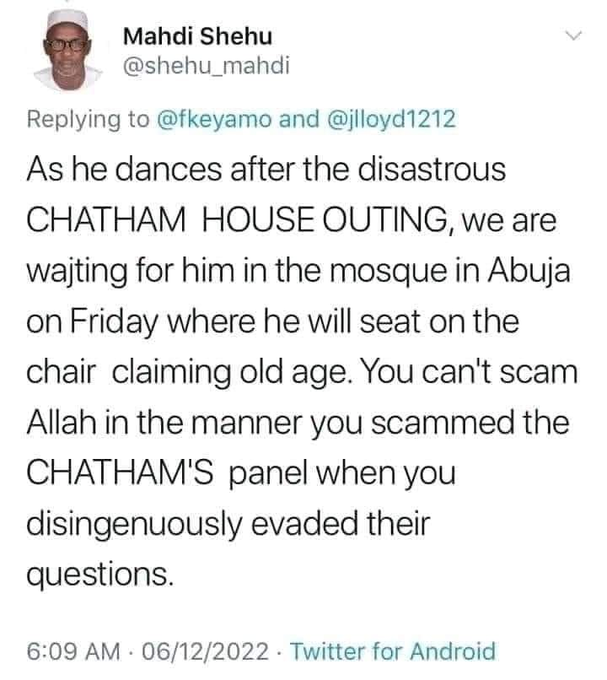Open the tweet options chevron menu
The width and height of the screenshot is (607, 680).
pos(573,36)
